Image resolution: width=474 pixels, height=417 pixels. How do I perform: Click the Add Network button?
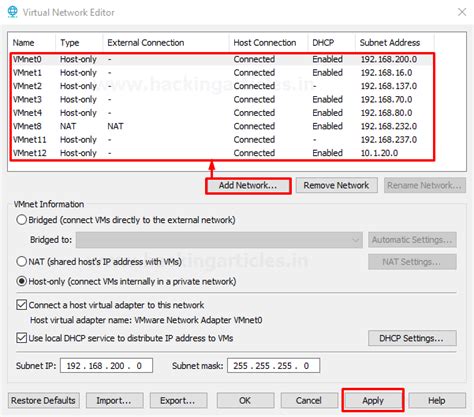pos(248,185)
